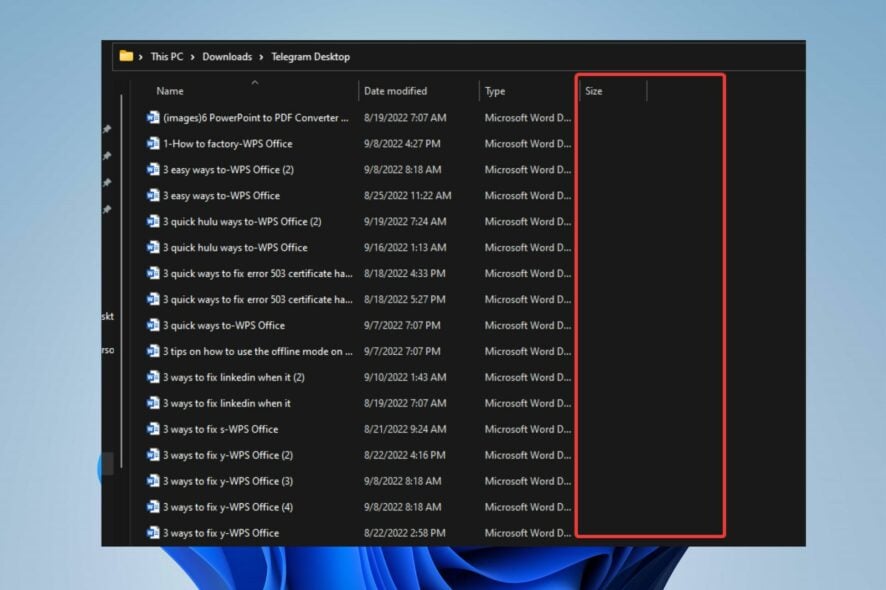Click the date '9/19/2022 7:24 AM'
The width and height of the screenshot is (886, 590).
point(405,222)
